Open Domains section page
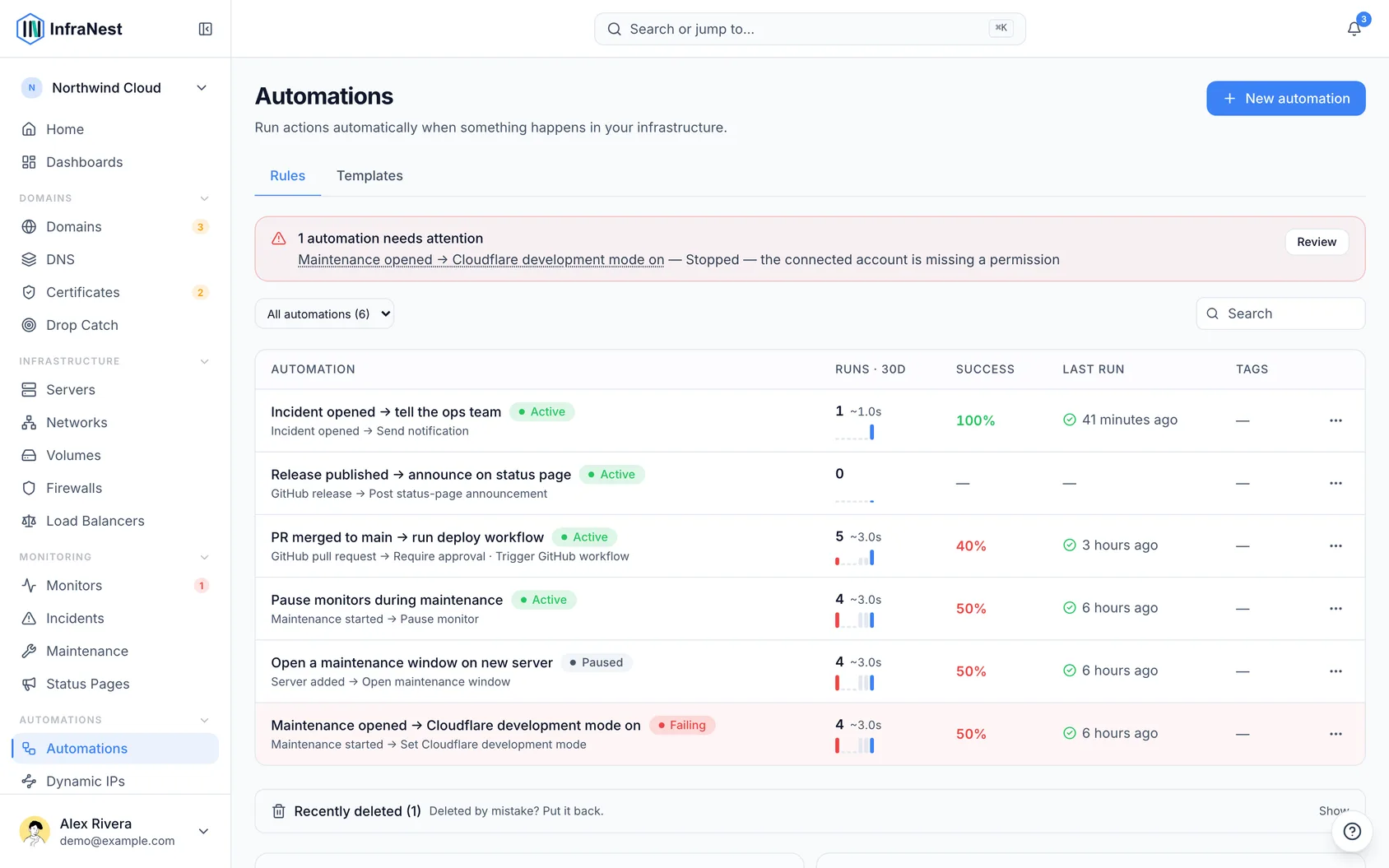Viewport: 1389px width, 868px height. (115, 226)
